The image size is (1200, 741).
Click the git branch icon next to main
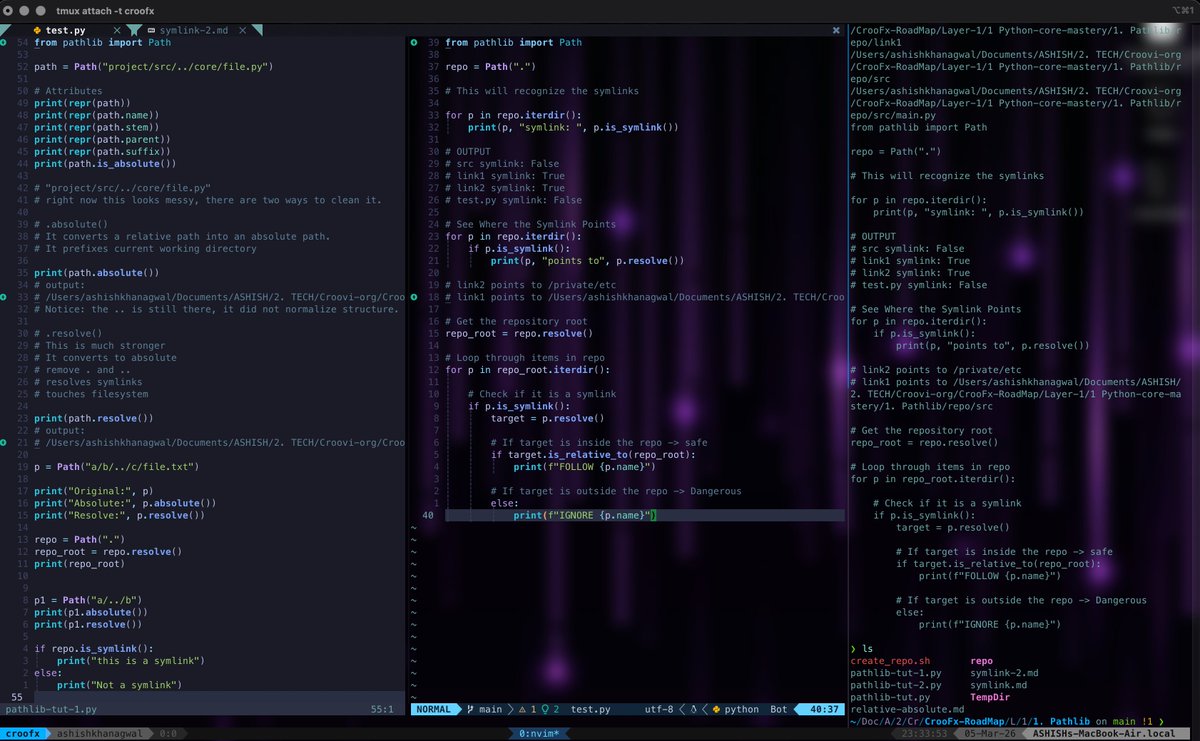click(470, 709)
